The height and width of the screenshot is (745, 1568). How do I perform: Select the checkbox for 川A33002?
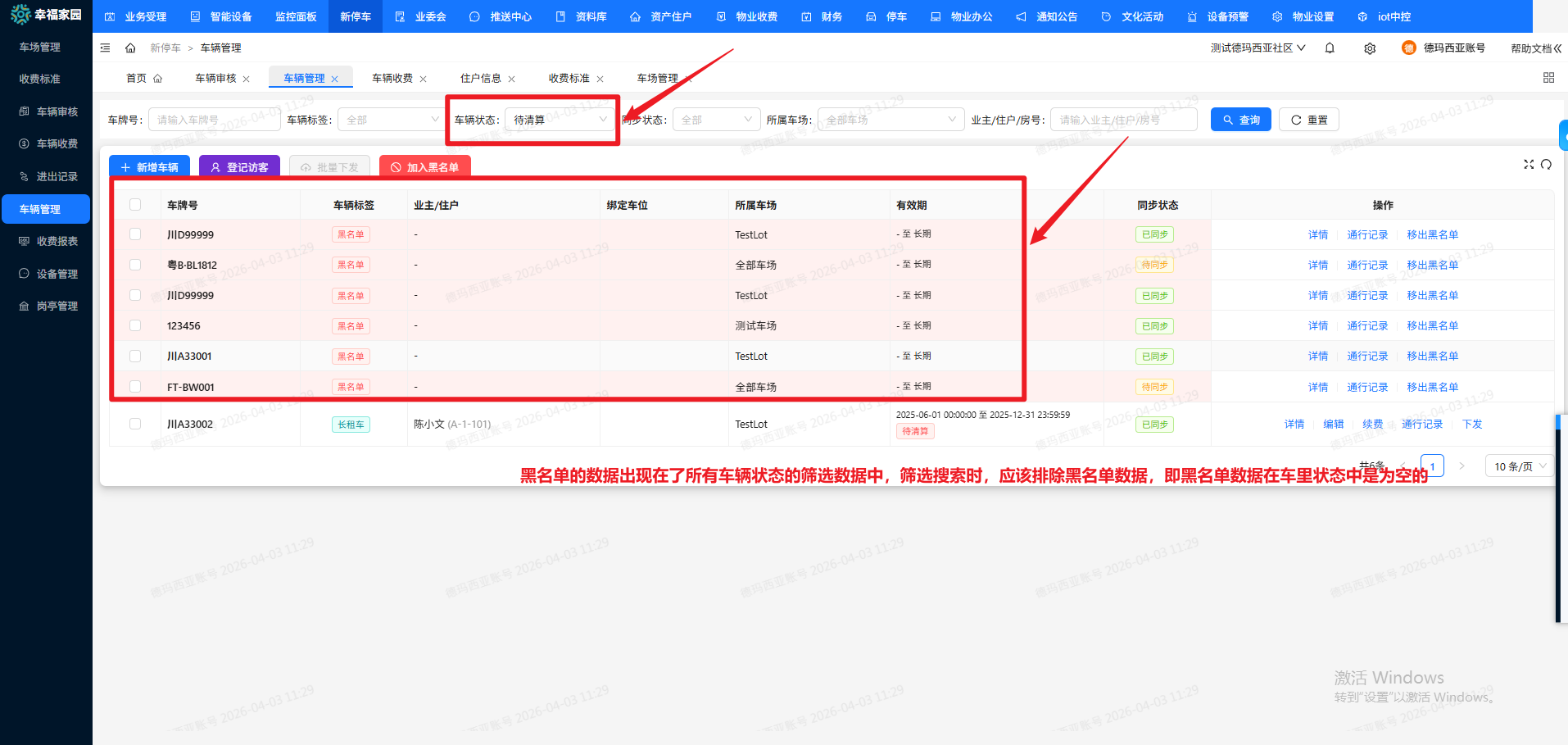click(135, 424)
